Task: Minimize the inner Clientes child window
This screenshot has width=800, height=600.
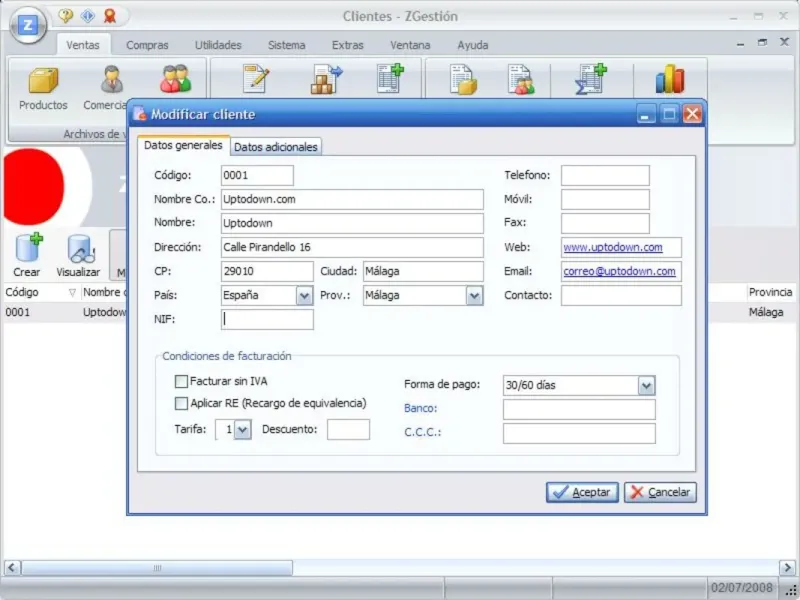Action: pos(740,43)
